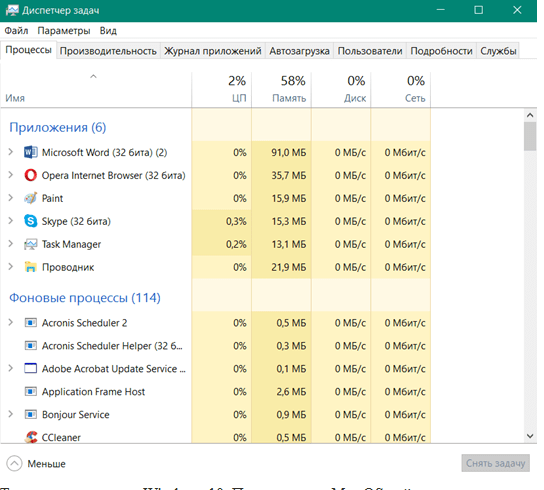
Task: Switch to the Подробности tab
Action: tap(441, 51)
